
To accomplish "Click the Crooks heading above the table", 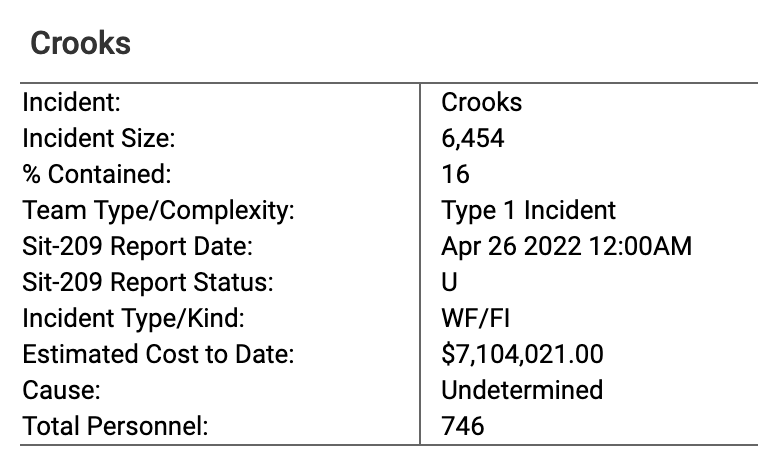I will coord(80,43).
